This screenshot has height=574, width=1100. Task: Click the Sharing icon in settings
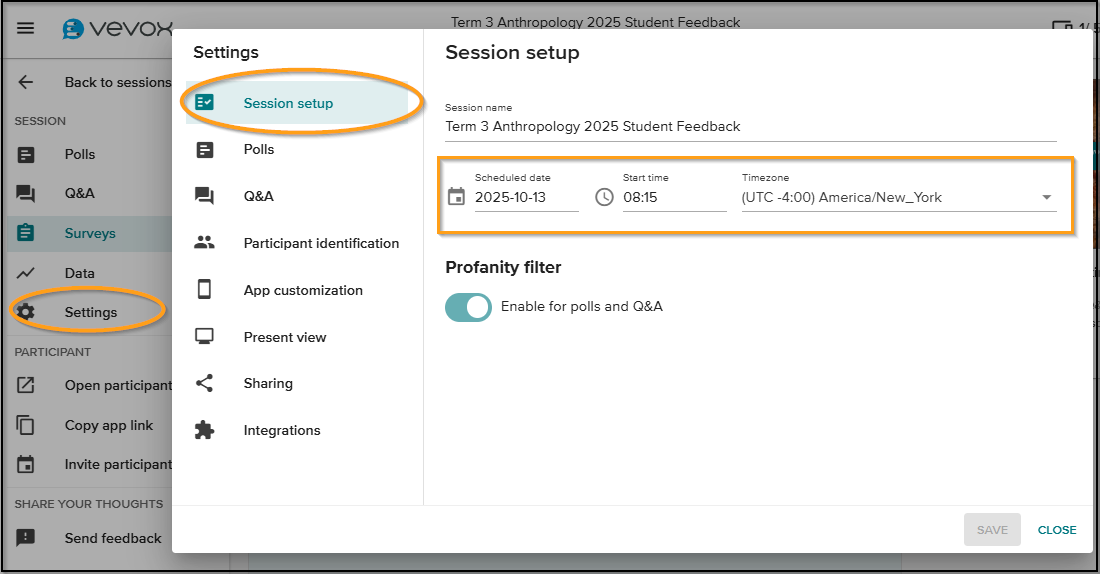(204, 383)
